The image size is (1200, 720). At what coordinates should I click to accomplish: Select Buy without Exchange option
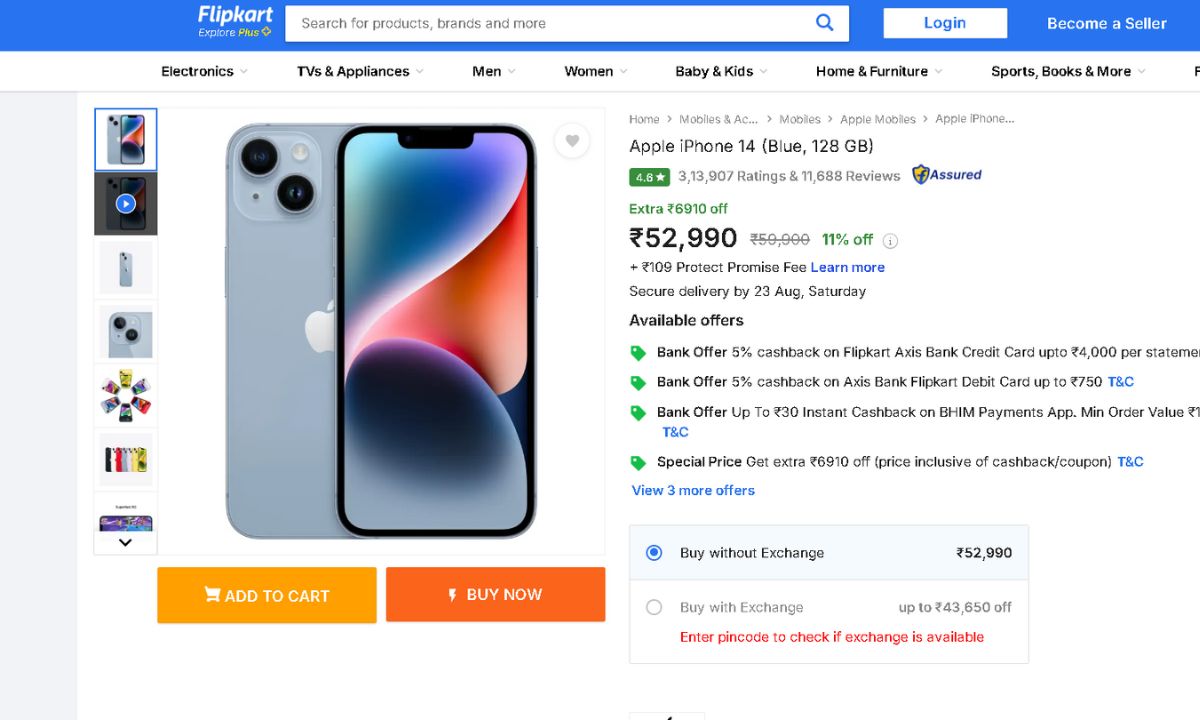click(654, 552)
